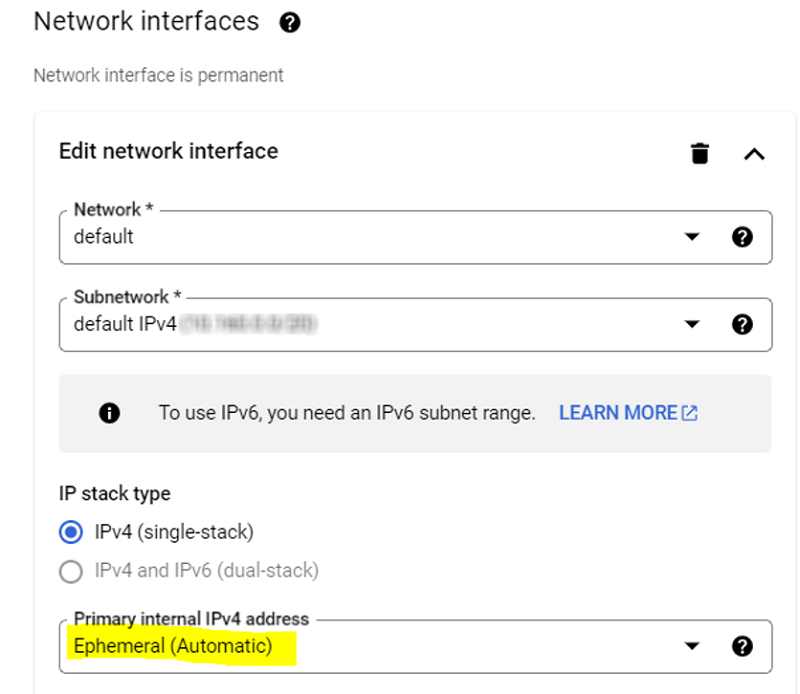
Task: Click the "IPv4 (single-stack)" label text
Action: click(x=173, y=531)
